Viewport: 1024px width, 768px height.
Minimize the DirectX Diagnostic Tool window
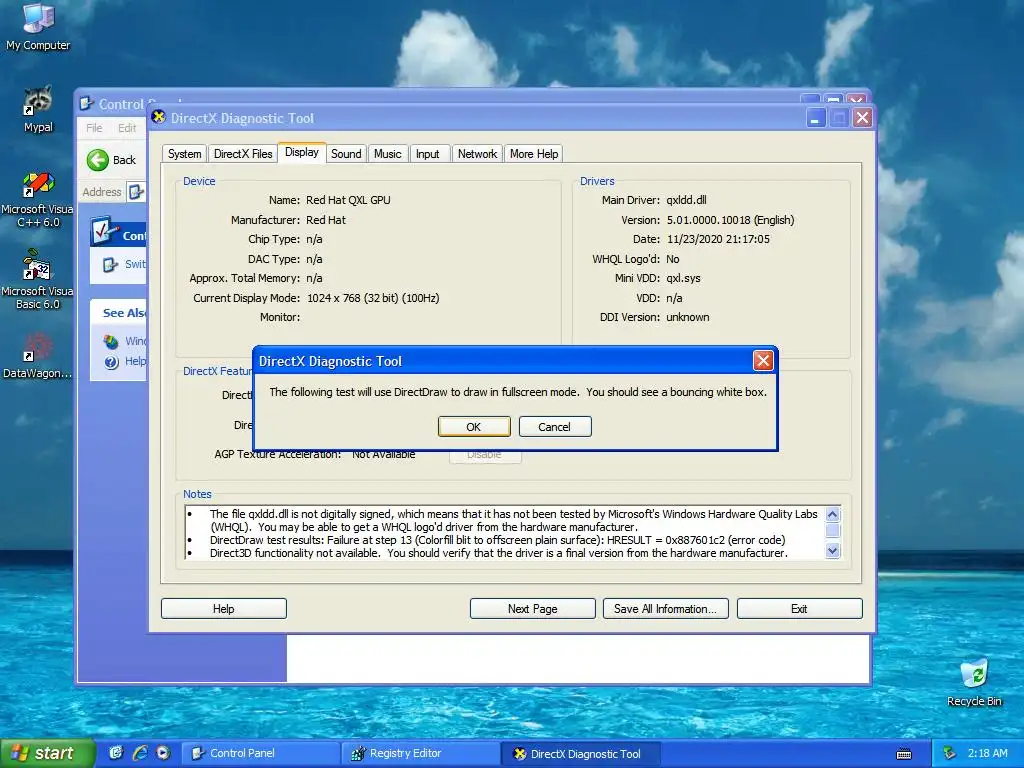(815, 118)
